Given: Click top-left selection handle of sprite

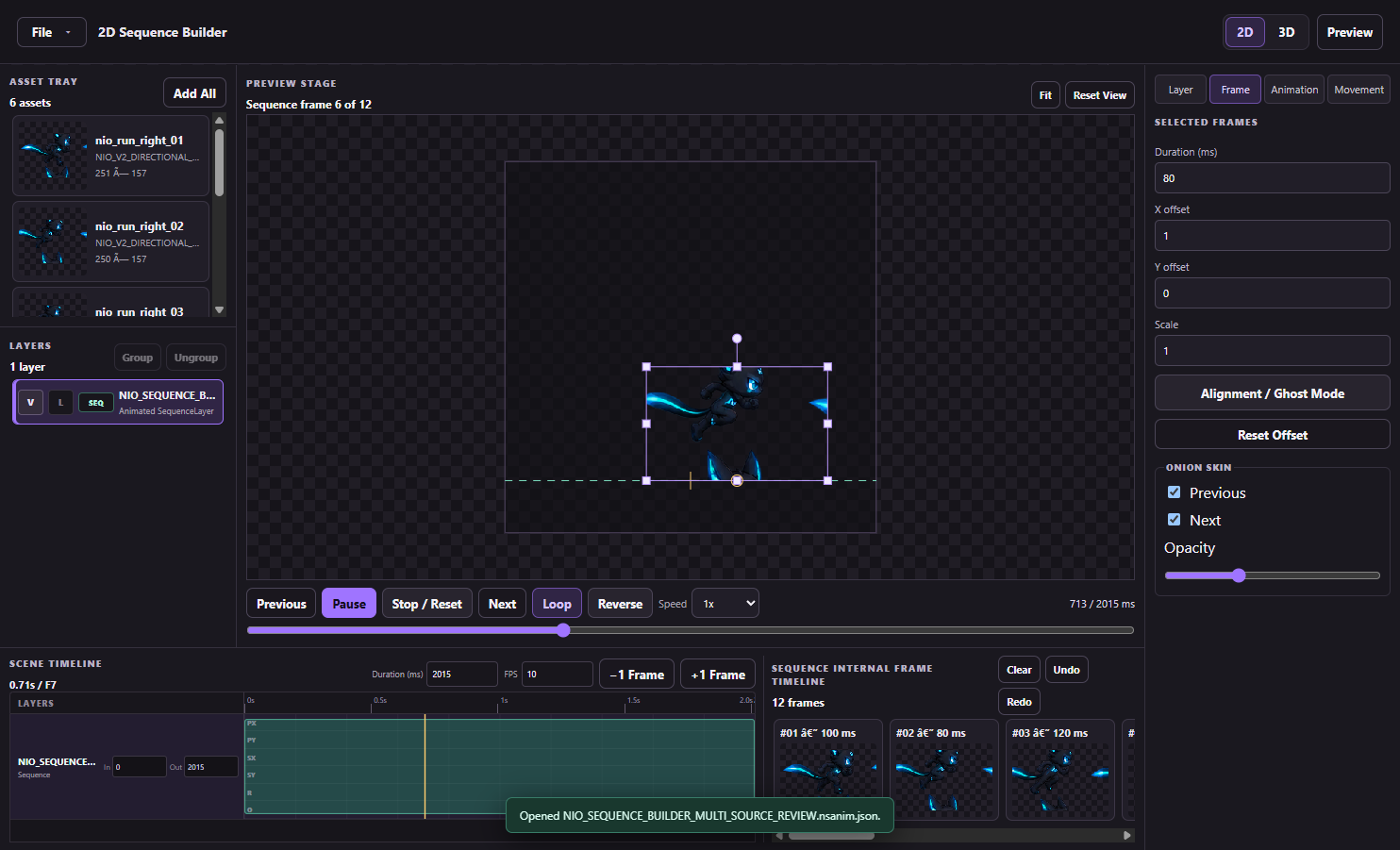Looking at the screenshot, I should 646,367.
